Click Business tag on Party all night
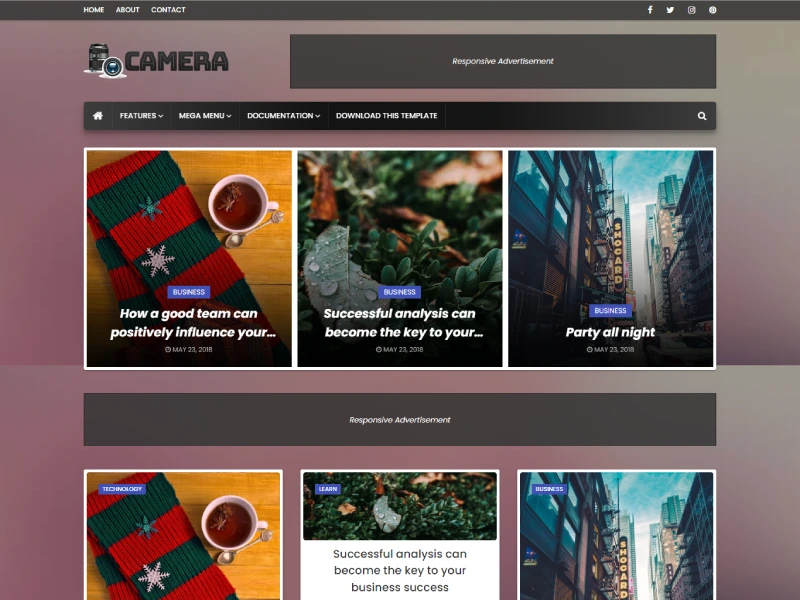 click(610, 310)
